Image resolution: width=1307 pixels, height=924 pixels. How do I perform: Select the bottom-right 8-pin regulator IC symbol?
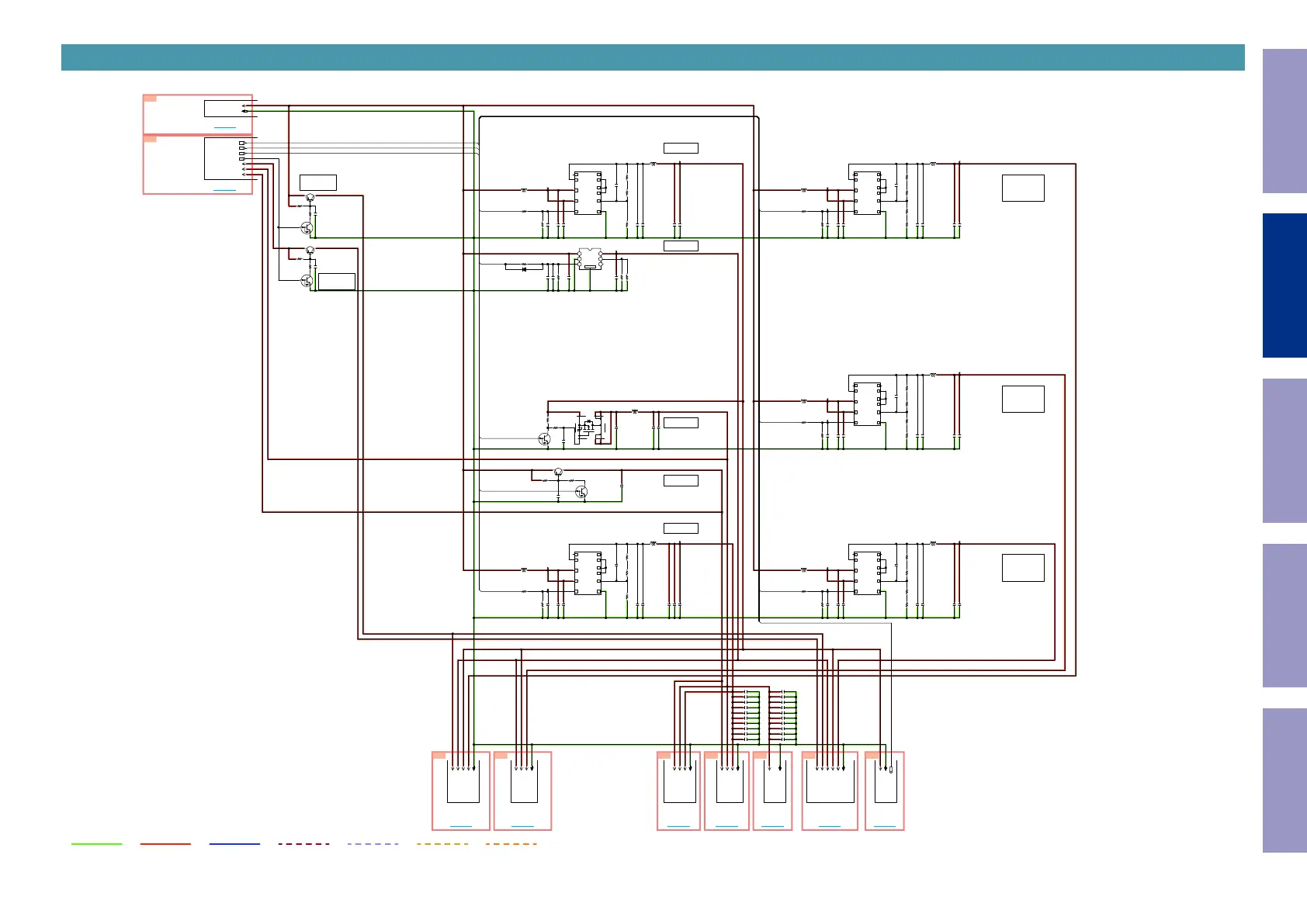point(868,573)
